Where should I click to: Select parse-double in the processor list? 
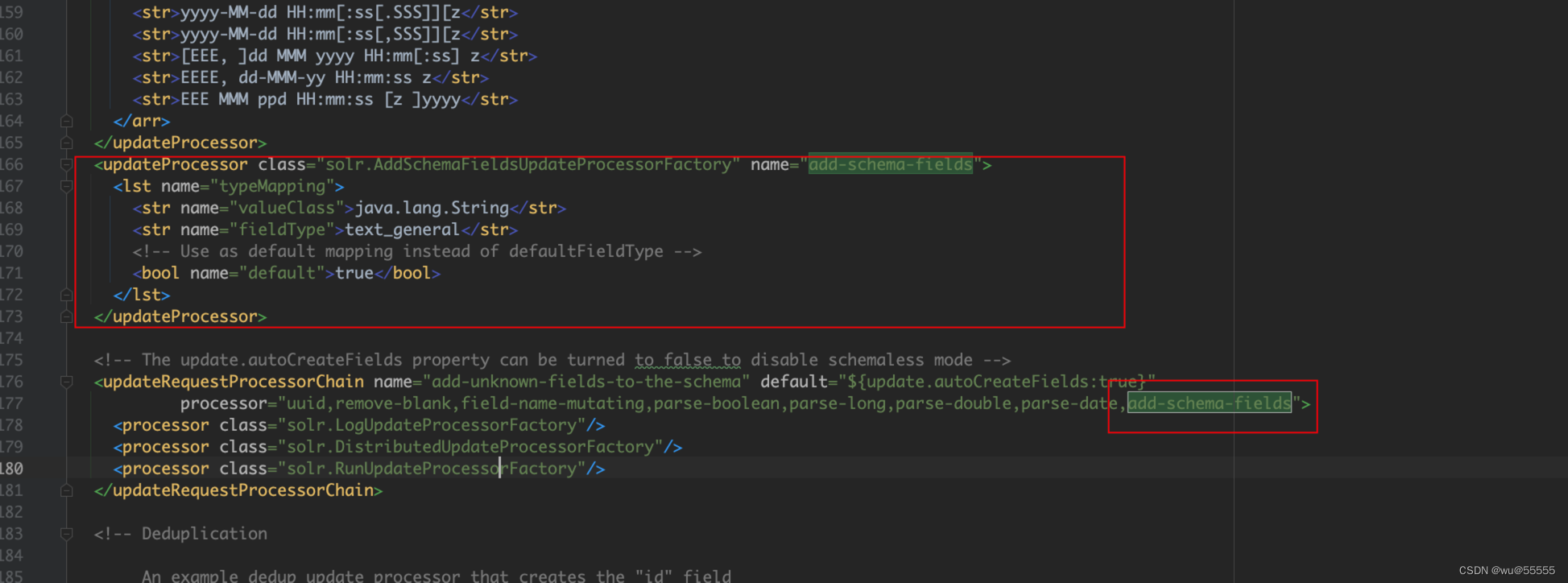tap(954, 403)
